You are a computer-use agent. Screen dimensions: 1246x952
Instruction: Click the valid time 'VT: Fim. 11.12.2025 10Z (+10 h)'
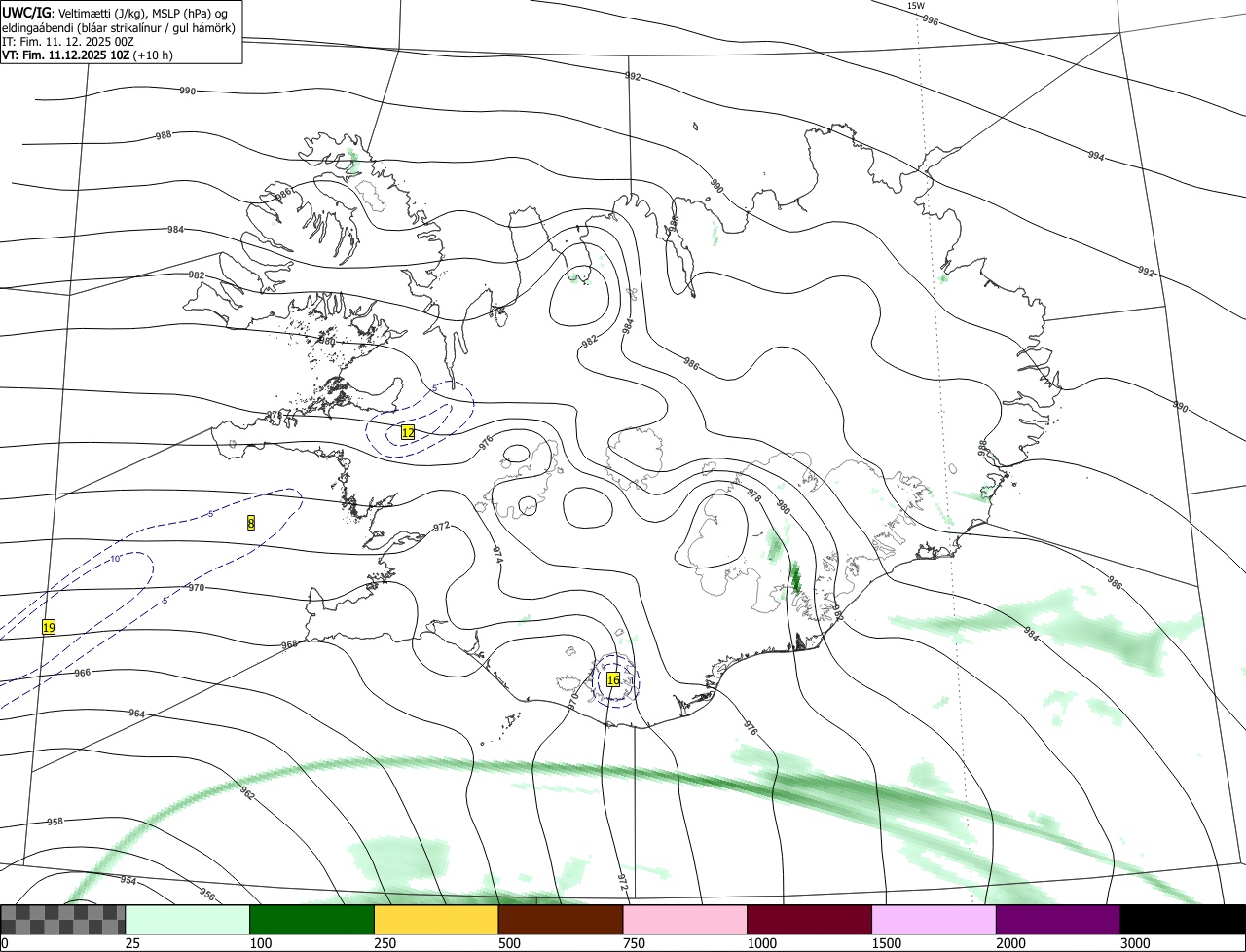coord(87,55)
